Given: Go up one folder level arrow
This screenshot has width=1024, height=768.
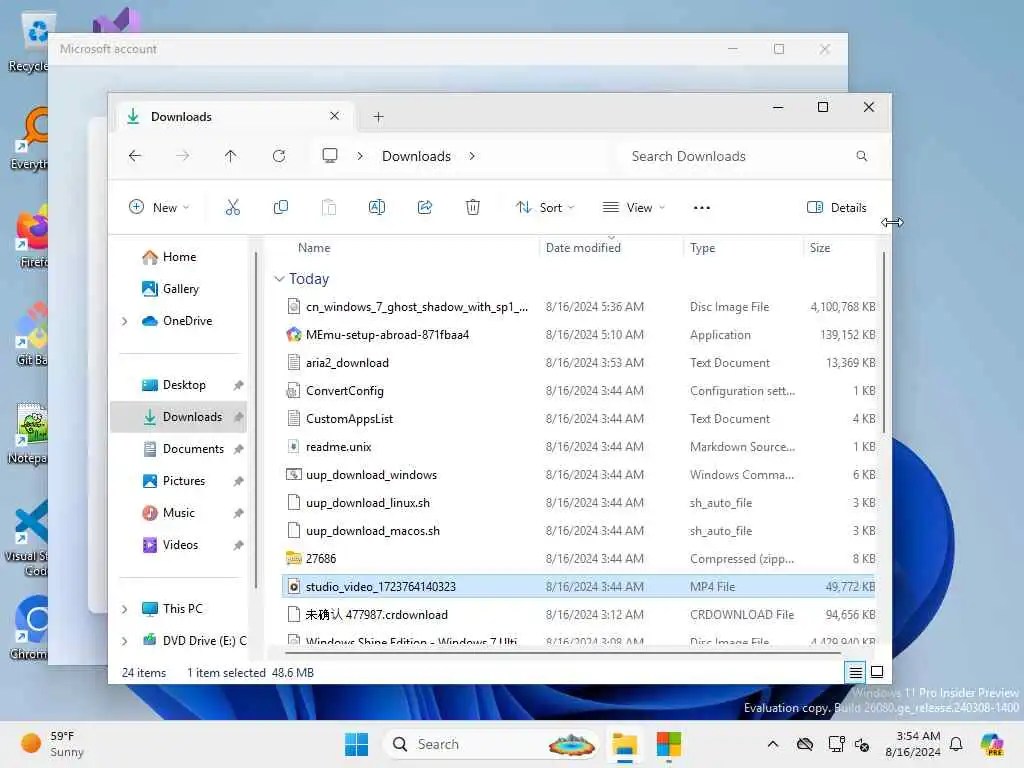Looking at the screenshot, I should tap(231, 156).
